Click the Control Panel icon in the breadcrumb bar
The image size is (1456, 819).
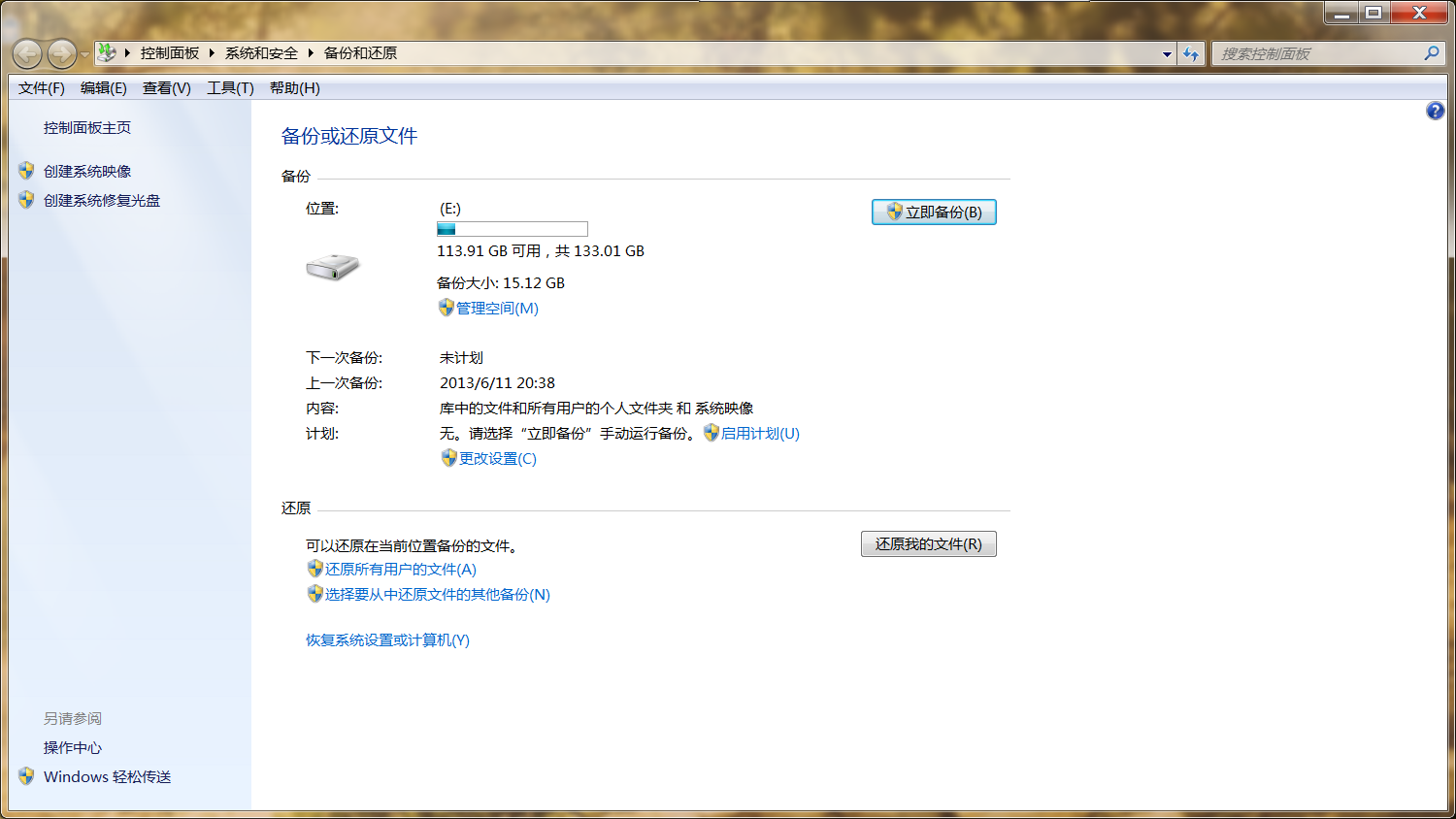[x=106, y=52]
